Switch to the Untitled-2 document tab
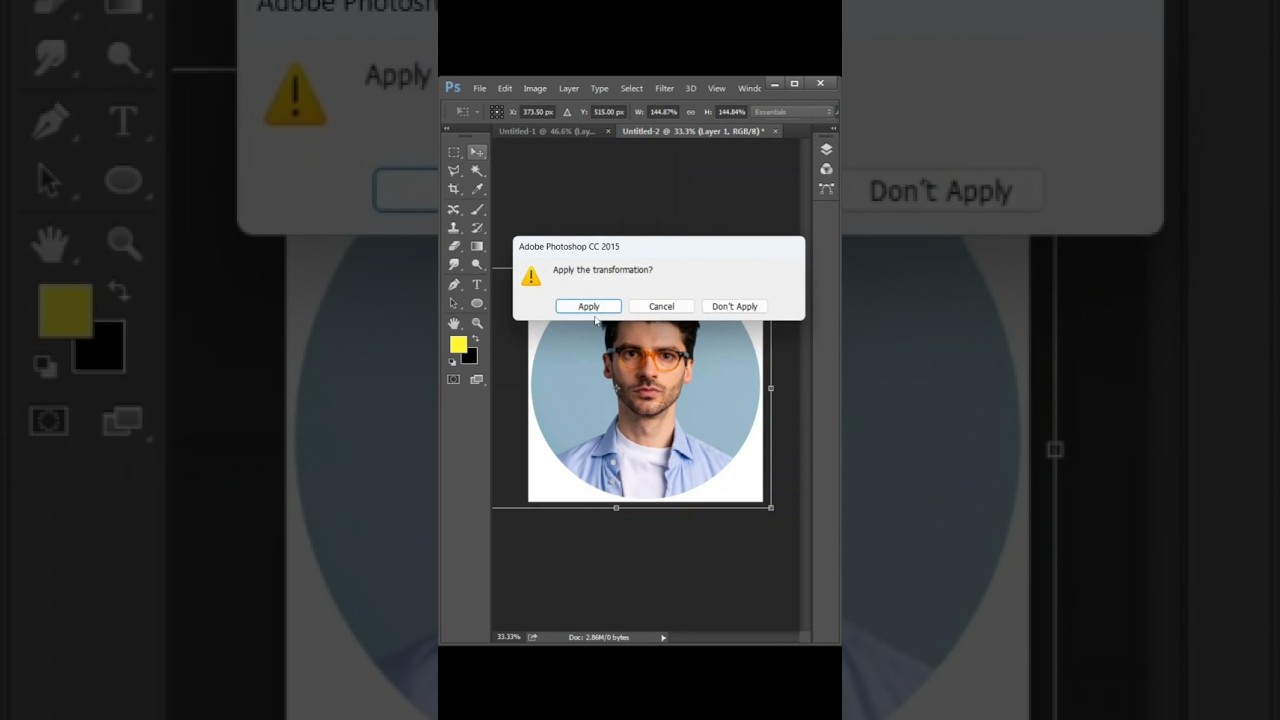The width and height of the screenshot is (1280, 720). [693, 131]
